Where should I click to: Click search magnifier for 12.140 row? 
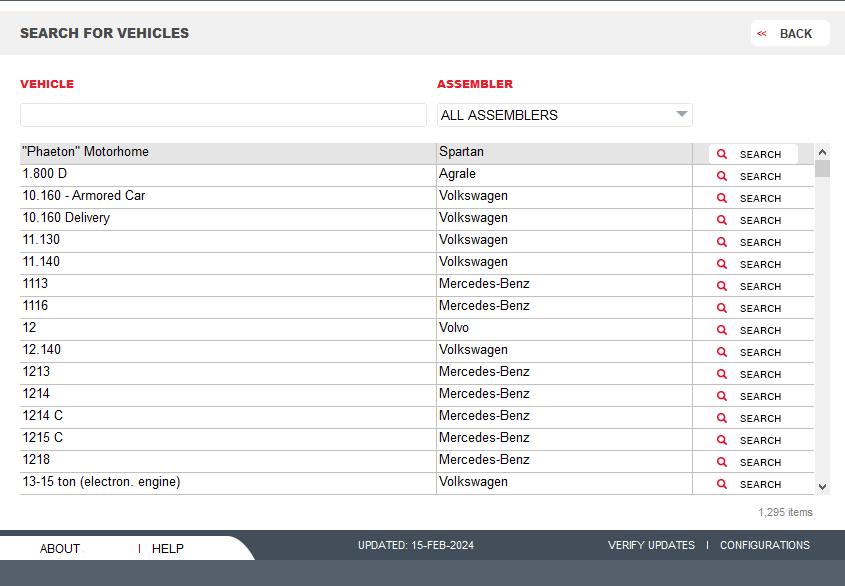click(x=722, y=352)
